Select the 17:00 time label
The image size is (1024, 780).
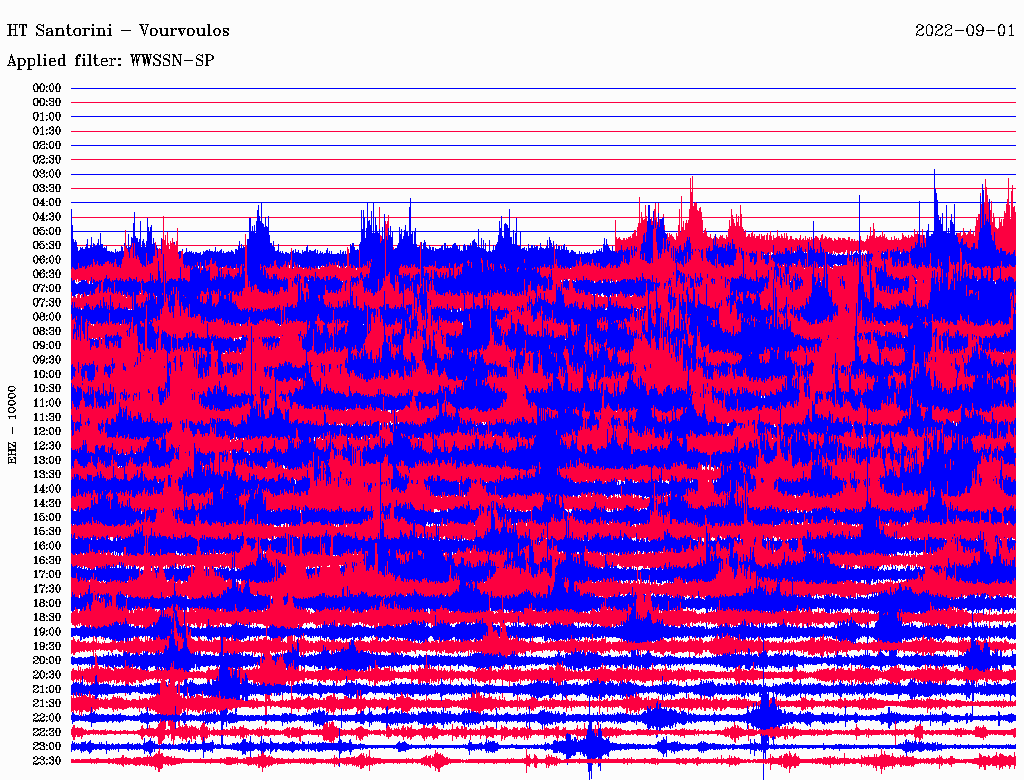tap(47, 574)
